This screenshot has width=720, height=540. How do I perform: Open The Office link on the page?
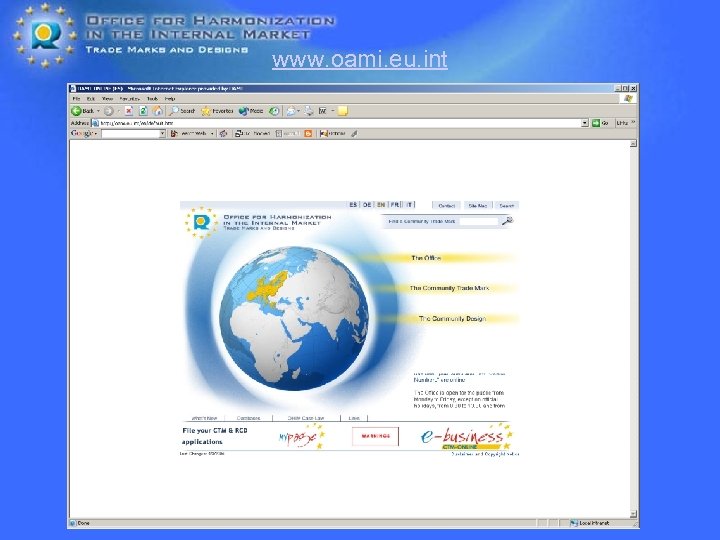[426, 258]
